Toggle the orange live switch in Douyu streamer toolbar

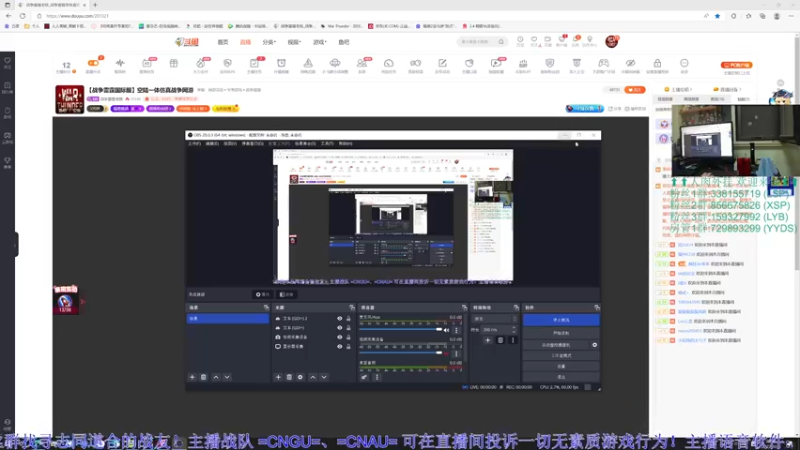(x=93, y=63)
